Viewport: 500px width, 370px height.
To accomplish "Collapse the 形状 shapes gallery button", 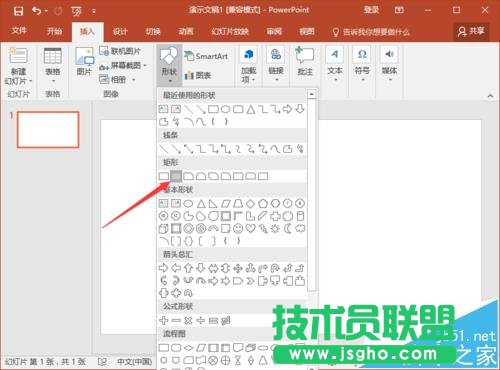I will click(169, 65).
